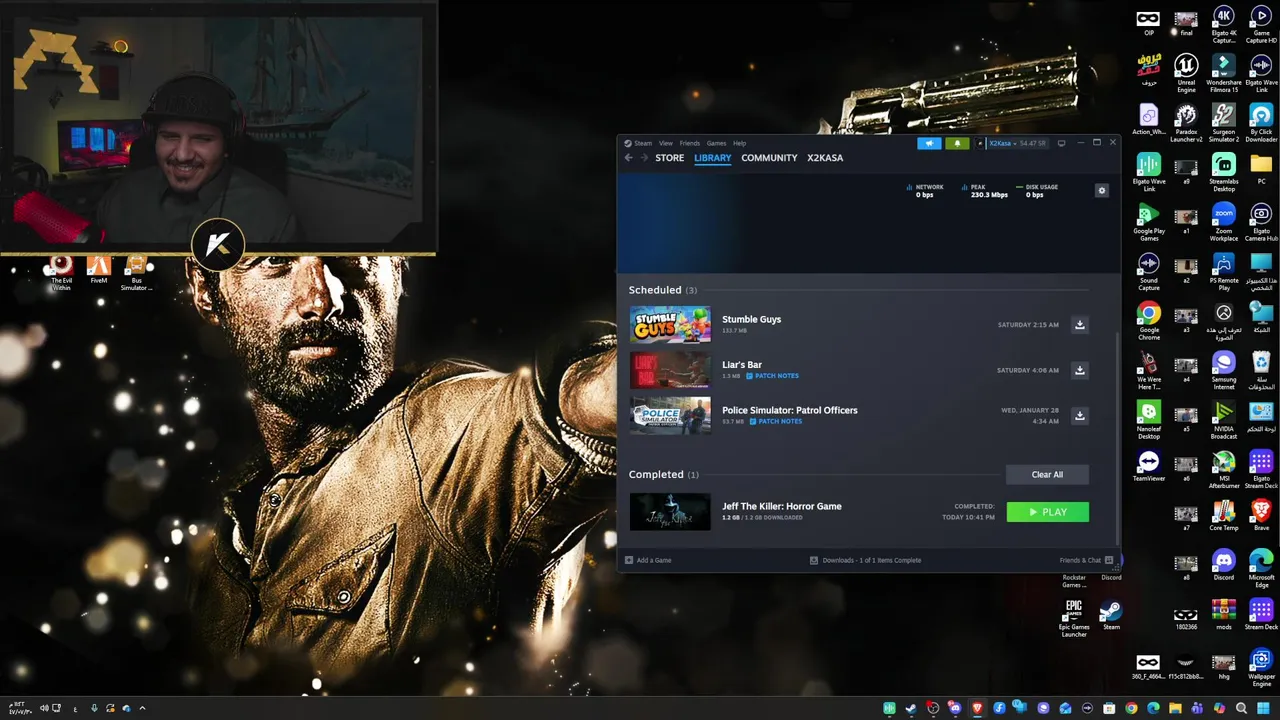The width and height of the screenshot is (1280, 720).
Task: Click the Add a Game plus icon
Action: point(629,560)
